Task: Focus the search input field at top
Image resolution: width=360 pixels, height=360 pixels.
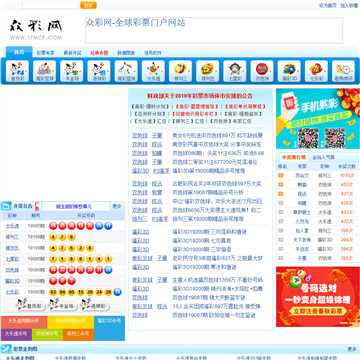Action: (x=50, y=5)
